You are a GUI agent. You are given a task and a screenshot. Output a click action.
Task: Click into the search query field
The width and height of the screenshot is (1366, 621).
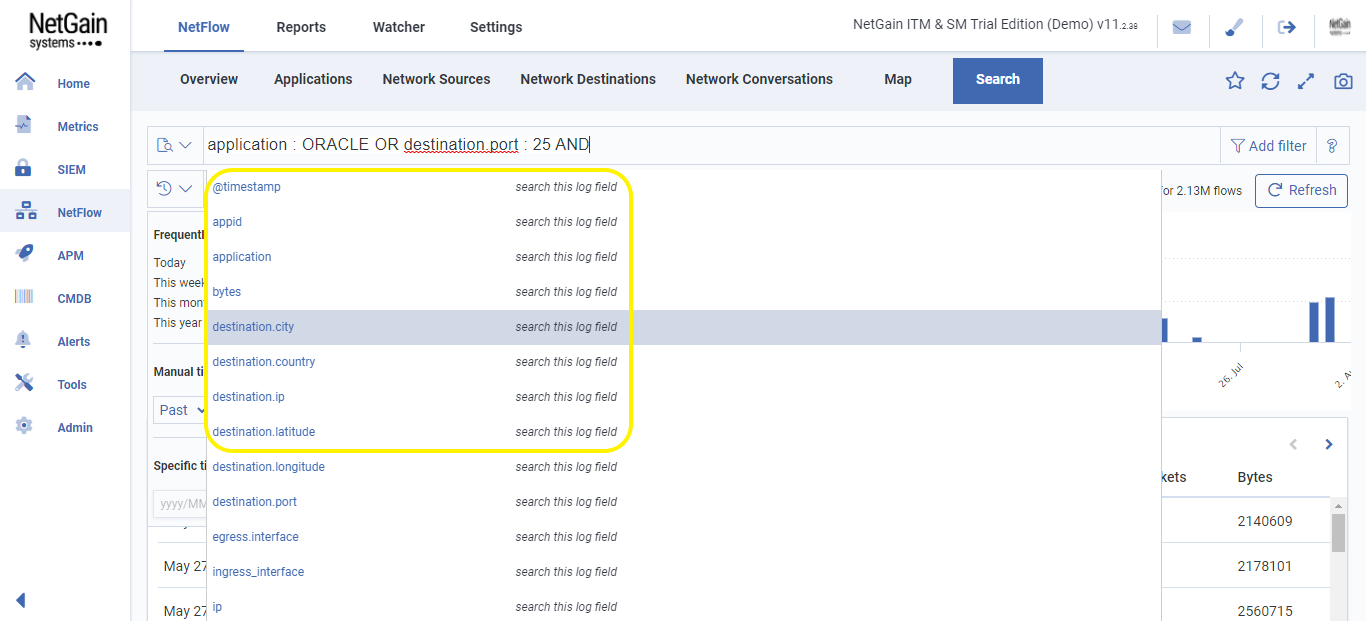coord(711,145)
